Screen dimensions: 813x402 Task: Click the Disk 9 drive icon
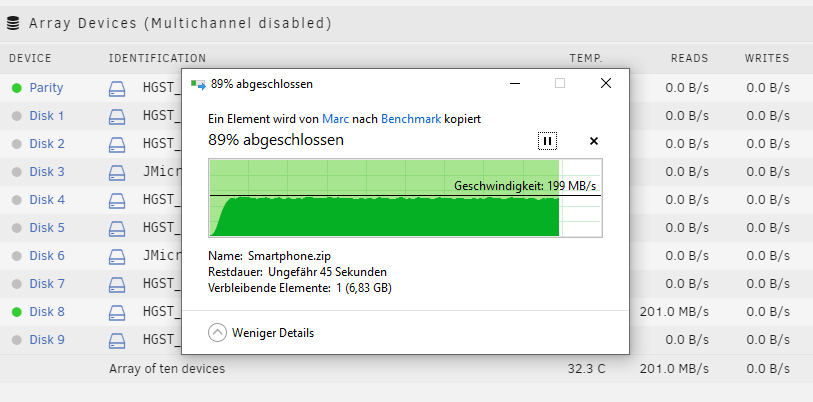(117, 340)
